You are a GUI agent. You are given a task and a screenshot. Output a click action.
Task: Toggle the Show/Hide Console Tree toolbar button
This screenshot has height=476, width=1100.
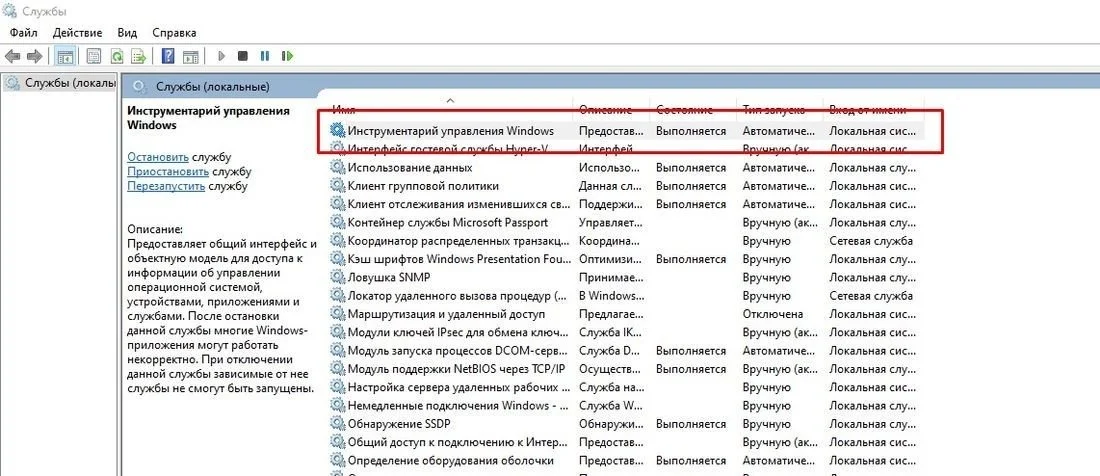pos(65,56)
